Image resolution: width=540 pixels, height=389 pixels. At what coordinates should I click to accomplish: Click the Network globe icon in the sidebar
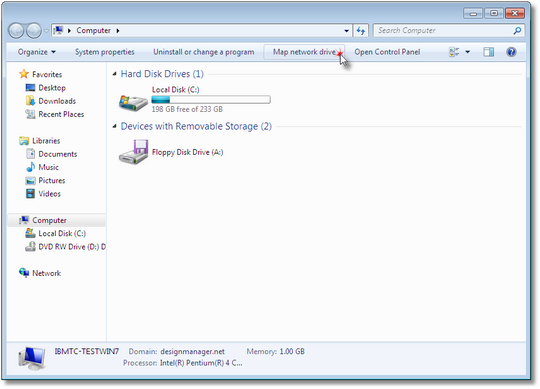tap(24, 273)
